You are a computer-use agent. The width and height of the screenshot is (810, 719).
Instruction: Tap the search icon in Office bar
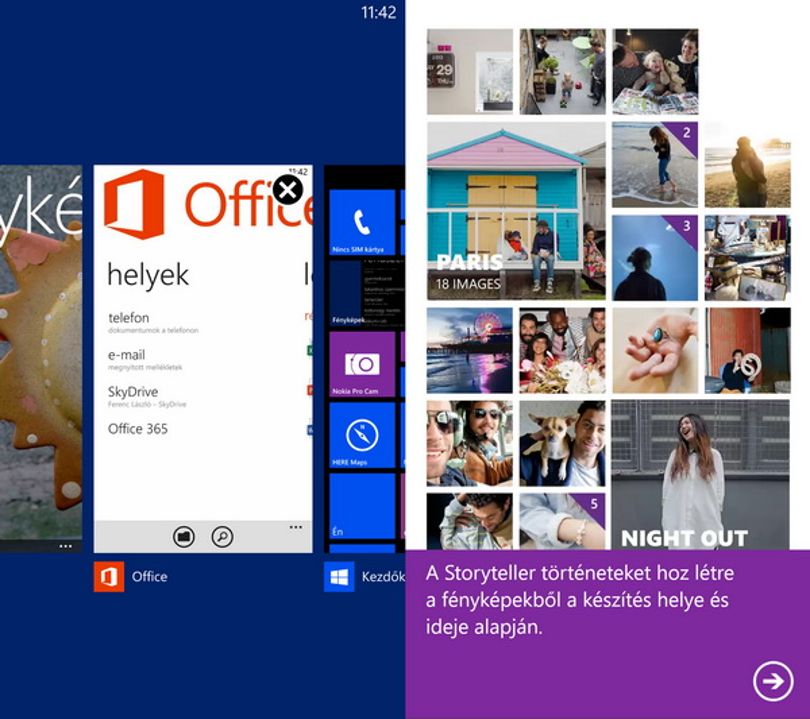click(x=222, y=537)
